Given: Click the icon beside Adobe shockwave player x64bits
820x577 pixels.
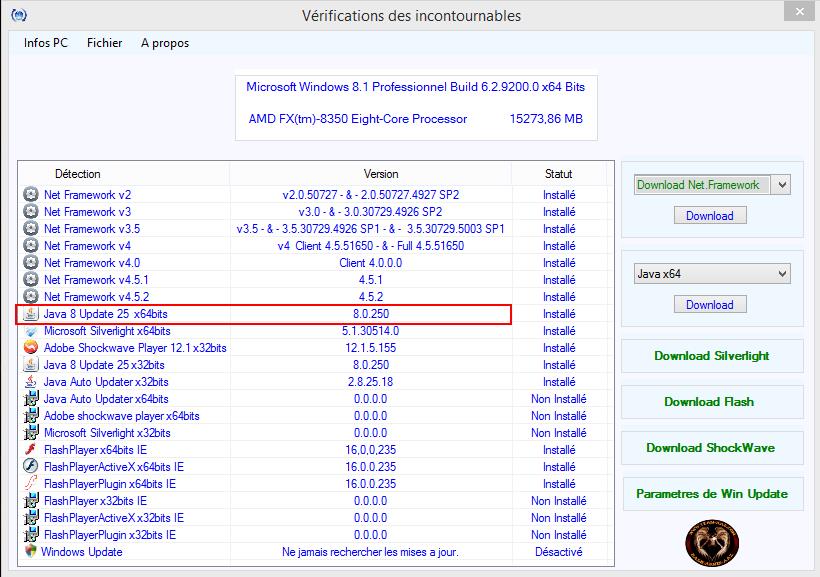Looking at the screenshot, I should pos(31,416).
